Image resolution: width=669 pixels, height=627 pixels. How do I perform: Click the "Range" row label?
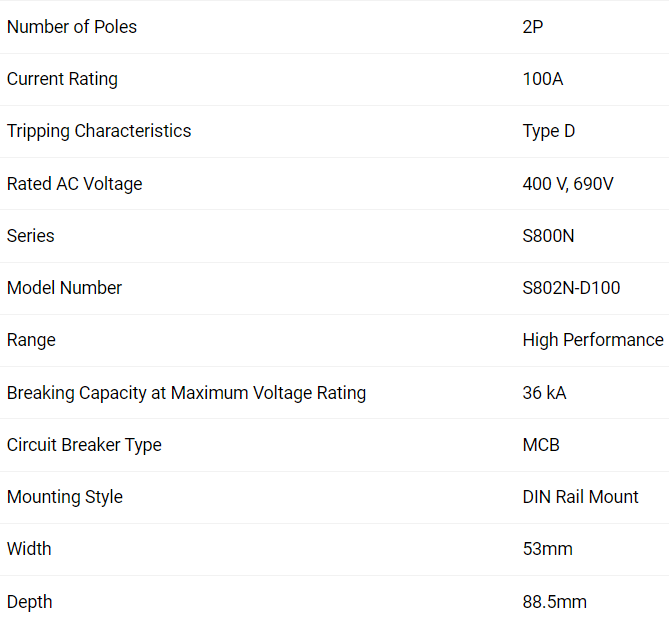point(31,340)
